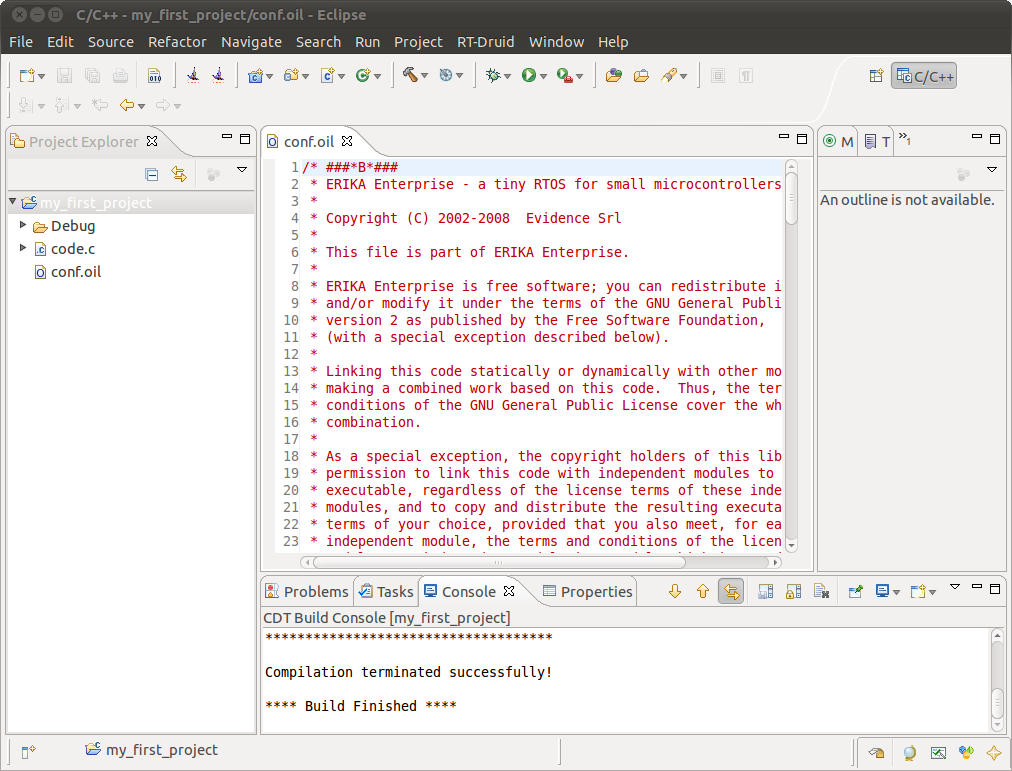Collapse the my_first_project node
The image size is (1012, 771).
pos(12,202)
